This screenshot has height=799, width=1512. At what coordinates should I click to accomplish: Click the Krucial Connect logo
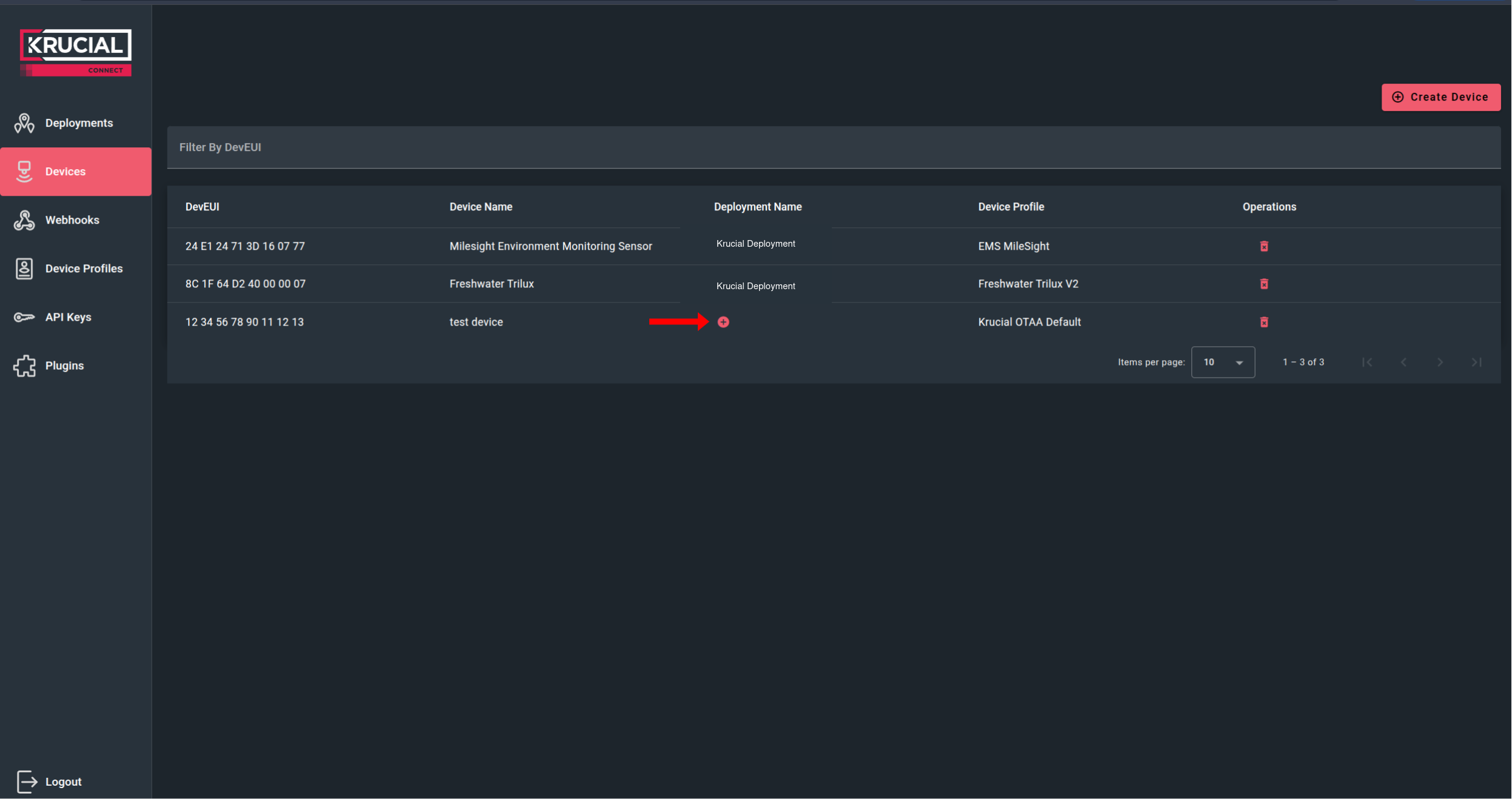(75, 51)
